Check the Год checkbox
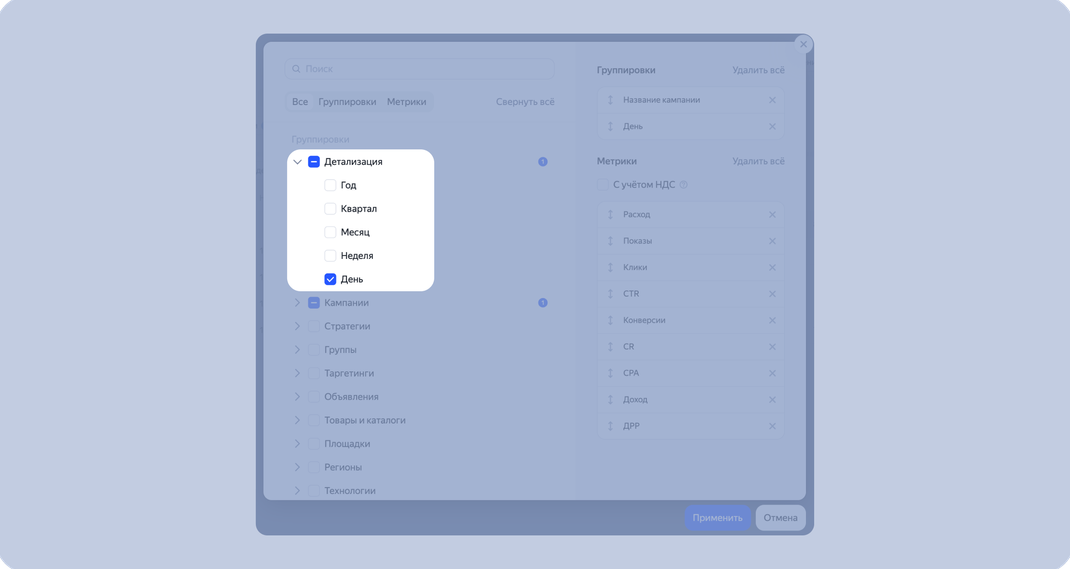 click(330, 185)
